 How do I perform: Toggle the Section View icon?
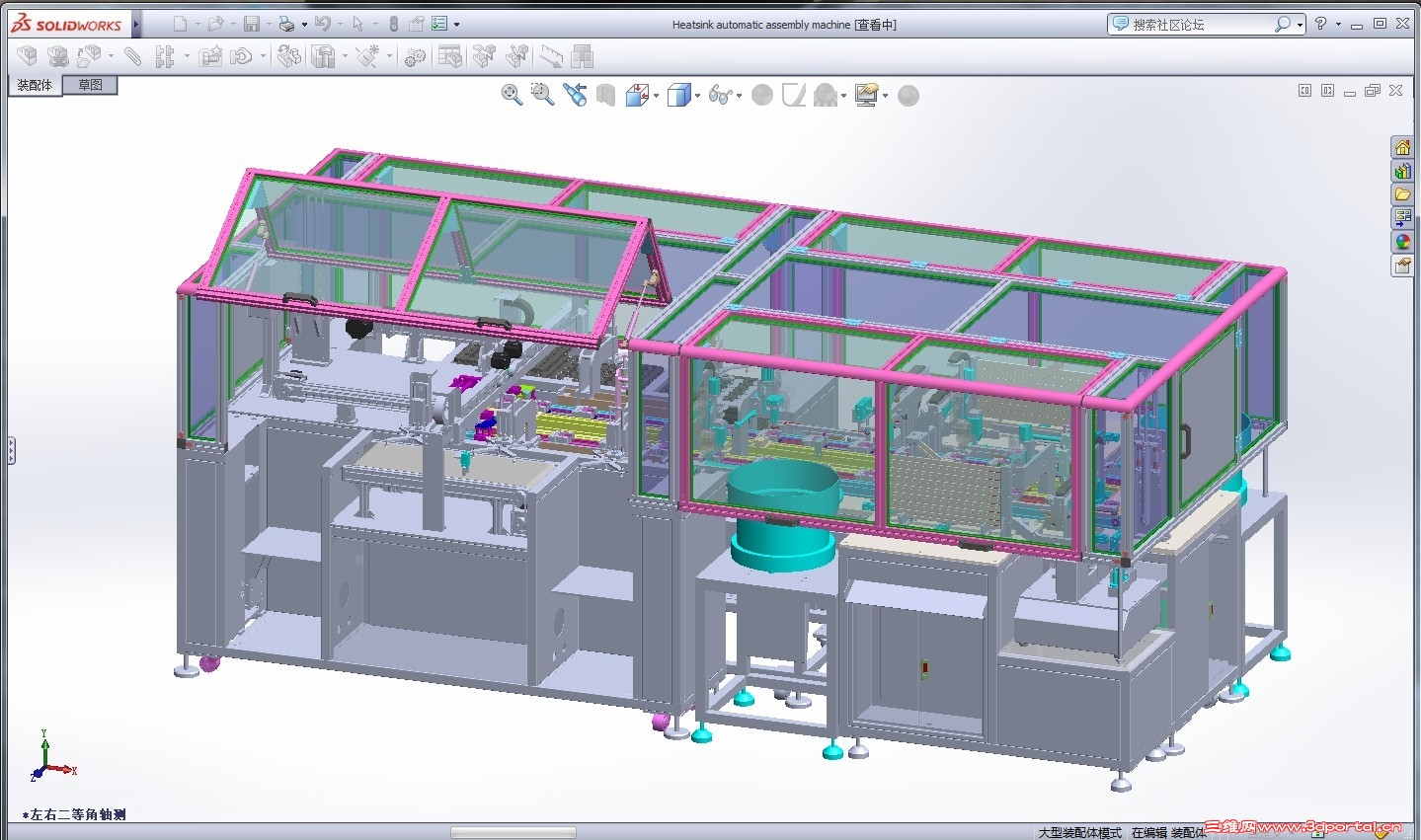pyautogui.click(x=606, y=95)
